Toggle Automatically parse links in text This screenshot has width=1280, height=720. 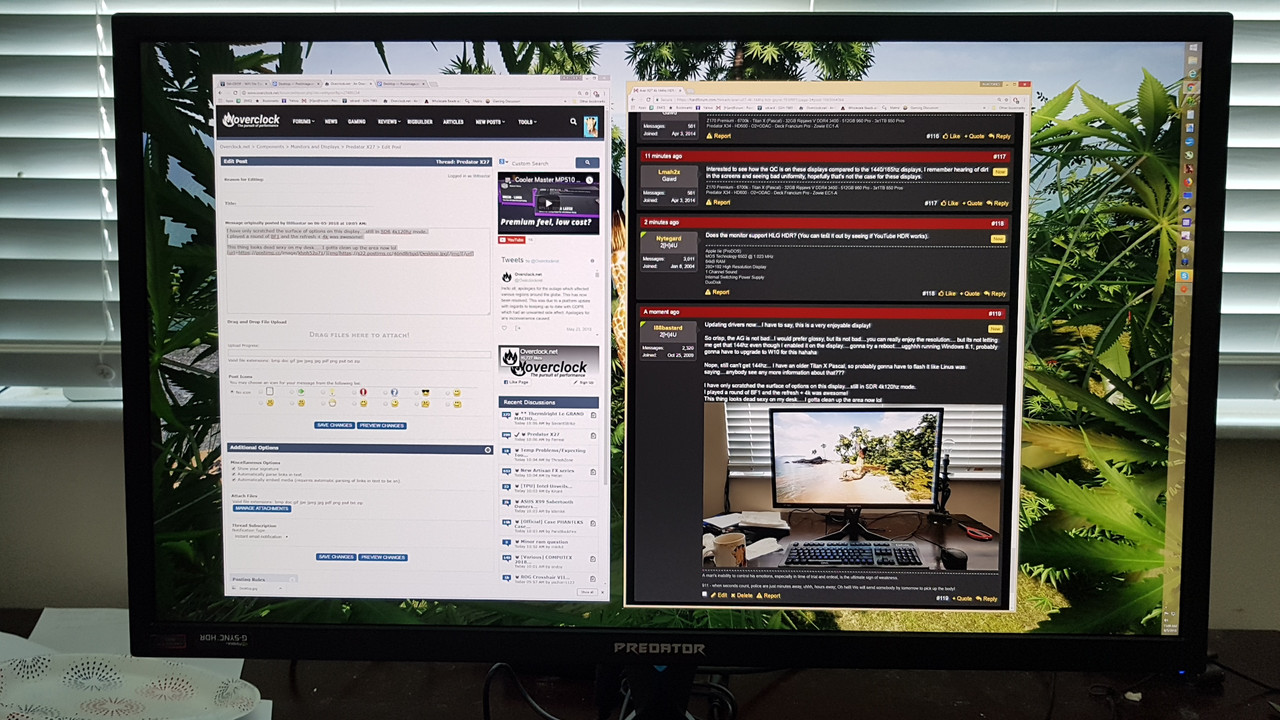234,474
